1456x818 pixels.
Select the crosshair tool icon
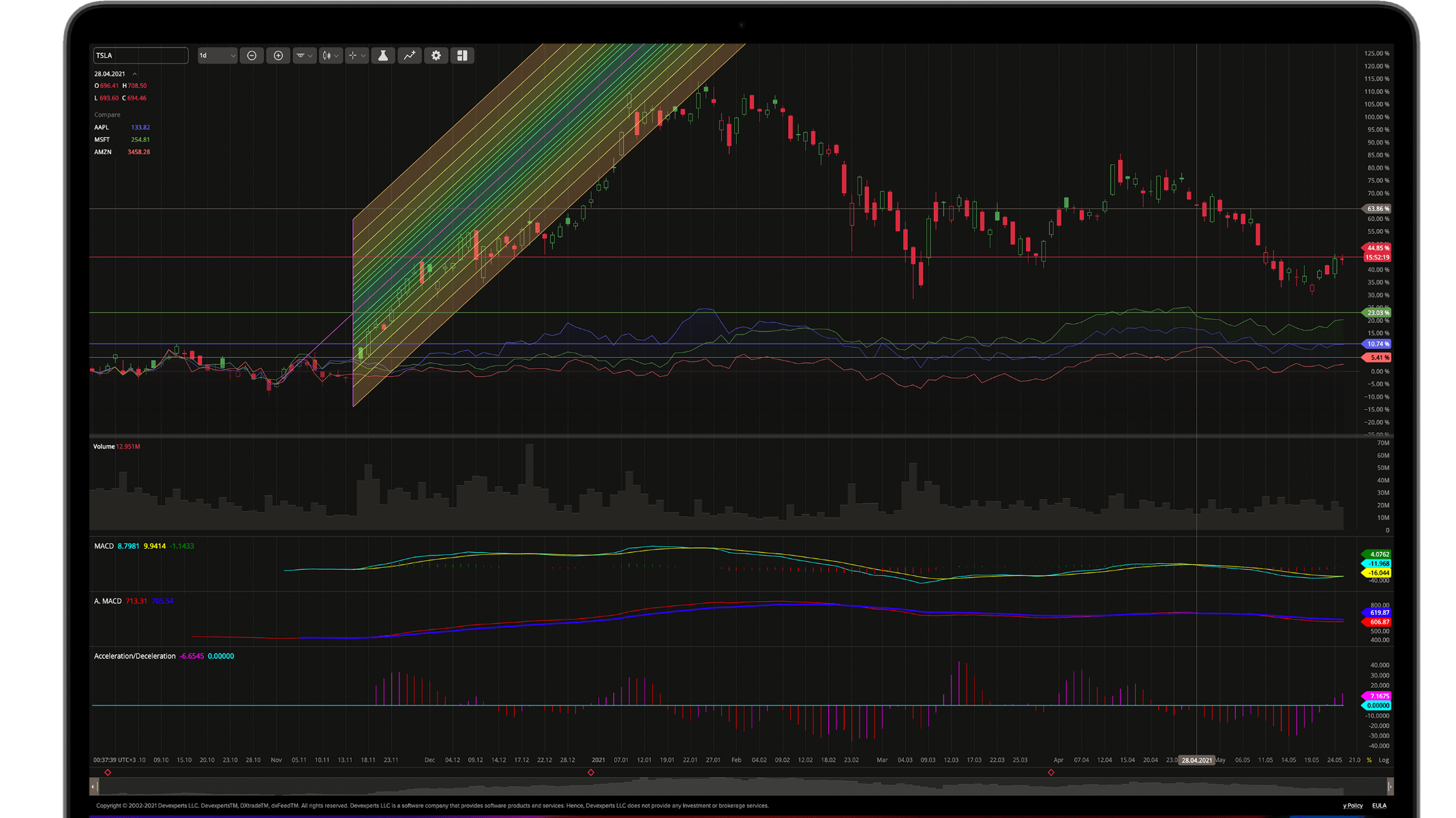[x=353, y=55]
